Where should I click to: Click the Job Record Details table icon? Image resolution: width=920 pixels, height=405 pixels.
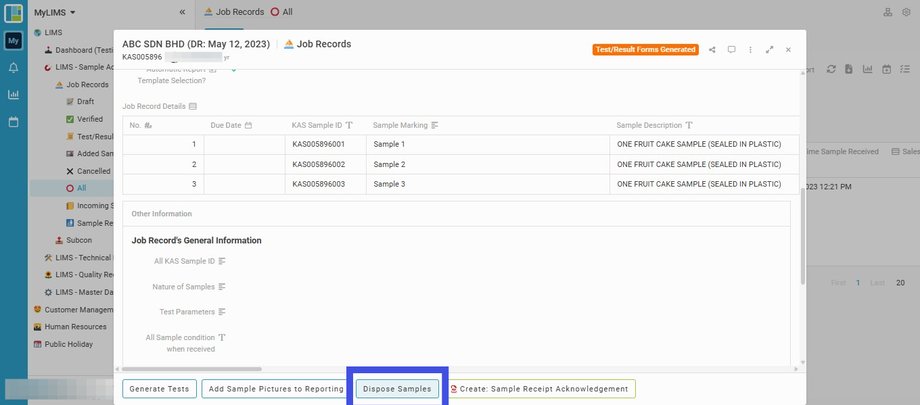(193, 107)
